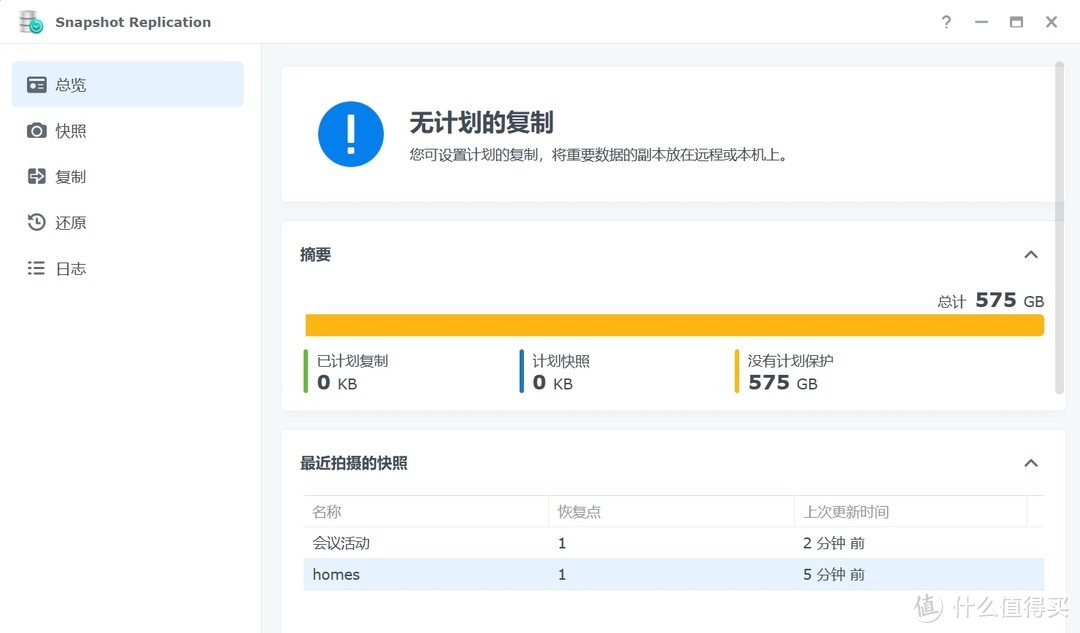Image resolution: width=1080 pixels, height=633 pixels.
Task: Select the 总览 overview icon in sidebar
Action: pos(35,84)
